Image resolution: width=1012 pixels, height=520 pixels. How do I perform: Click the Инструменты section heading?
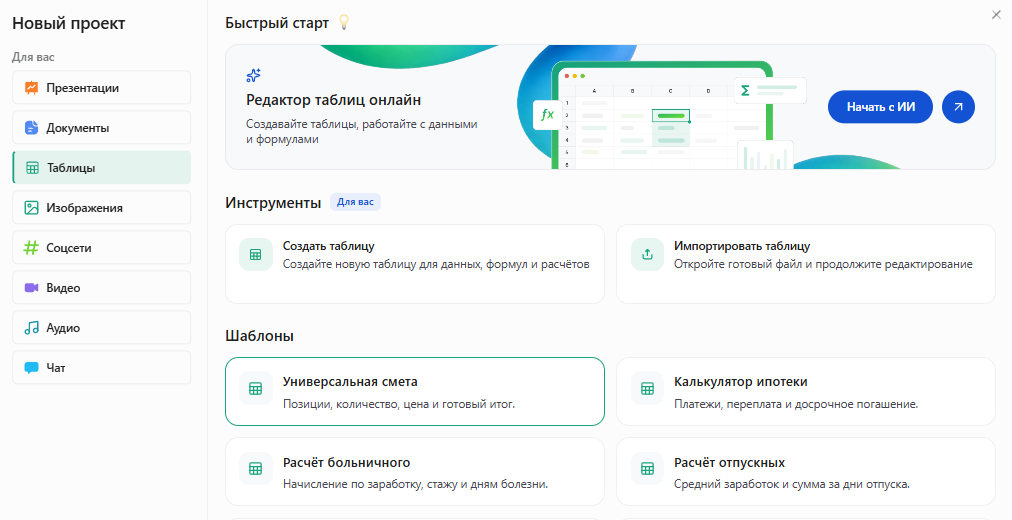273,203
